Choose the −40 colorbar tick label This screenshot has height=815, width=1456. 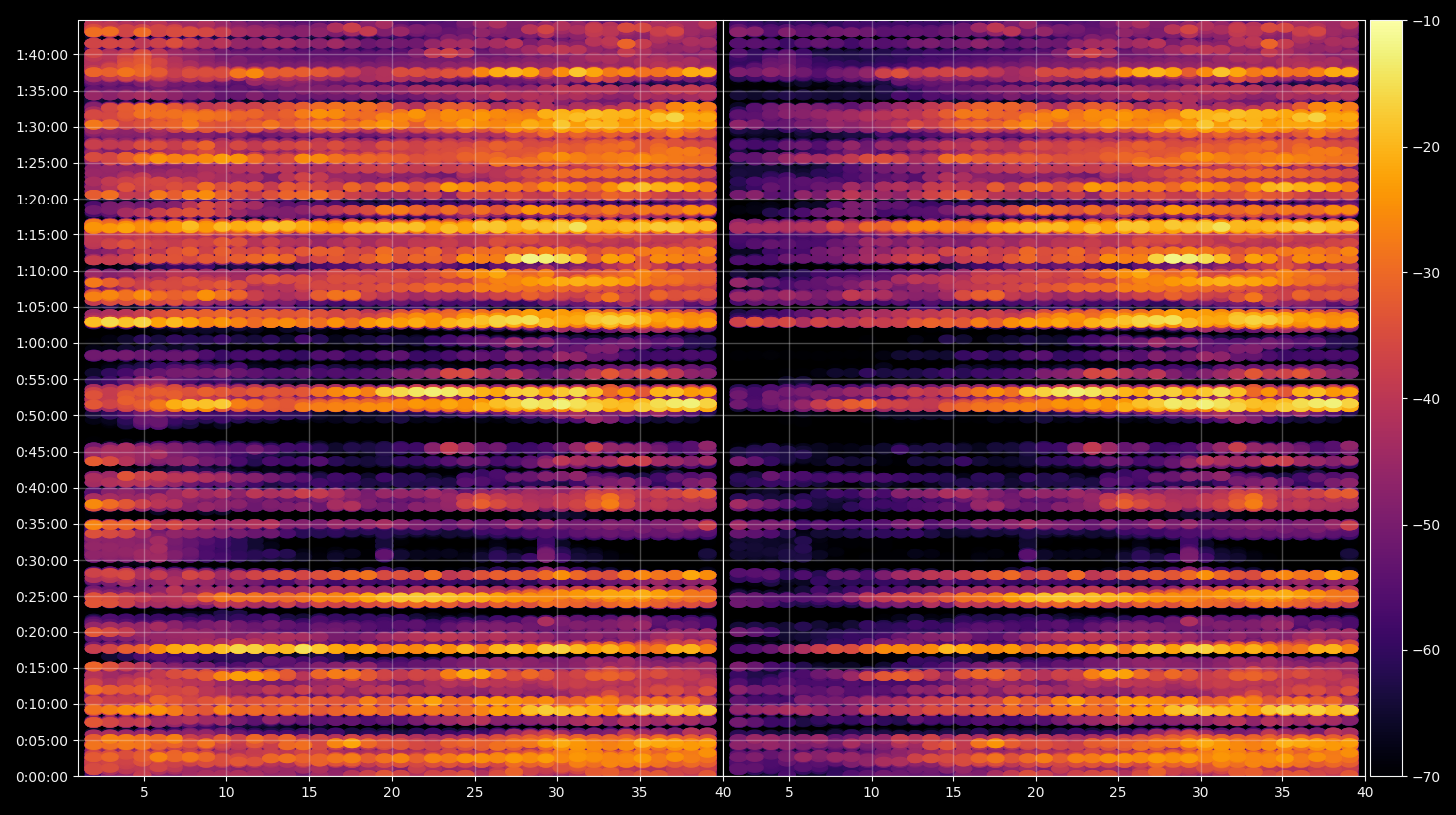pyautogui.click(x=1426, y=399)
